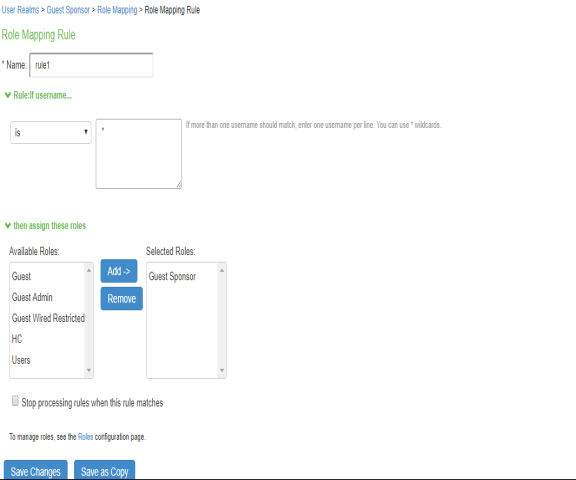Open the 'is' condition dropdown
This screenshot has width=576, height=480.
pyautogui.click(x=51, y=133)
